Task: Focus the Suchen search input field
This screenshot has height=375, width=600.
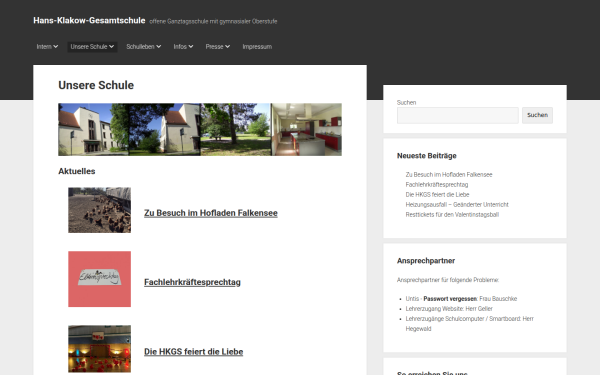Action: click(458, 115)
